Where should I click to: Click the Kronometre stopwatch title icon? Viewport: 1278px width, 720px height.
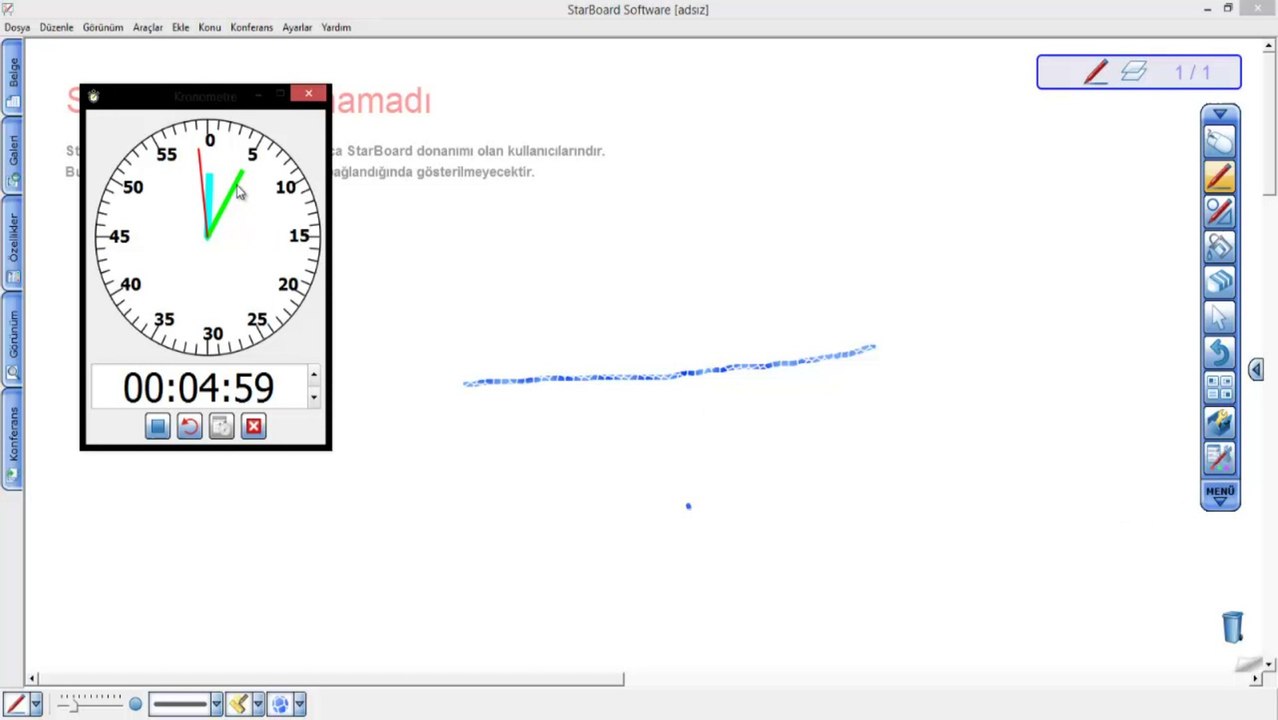93,96
